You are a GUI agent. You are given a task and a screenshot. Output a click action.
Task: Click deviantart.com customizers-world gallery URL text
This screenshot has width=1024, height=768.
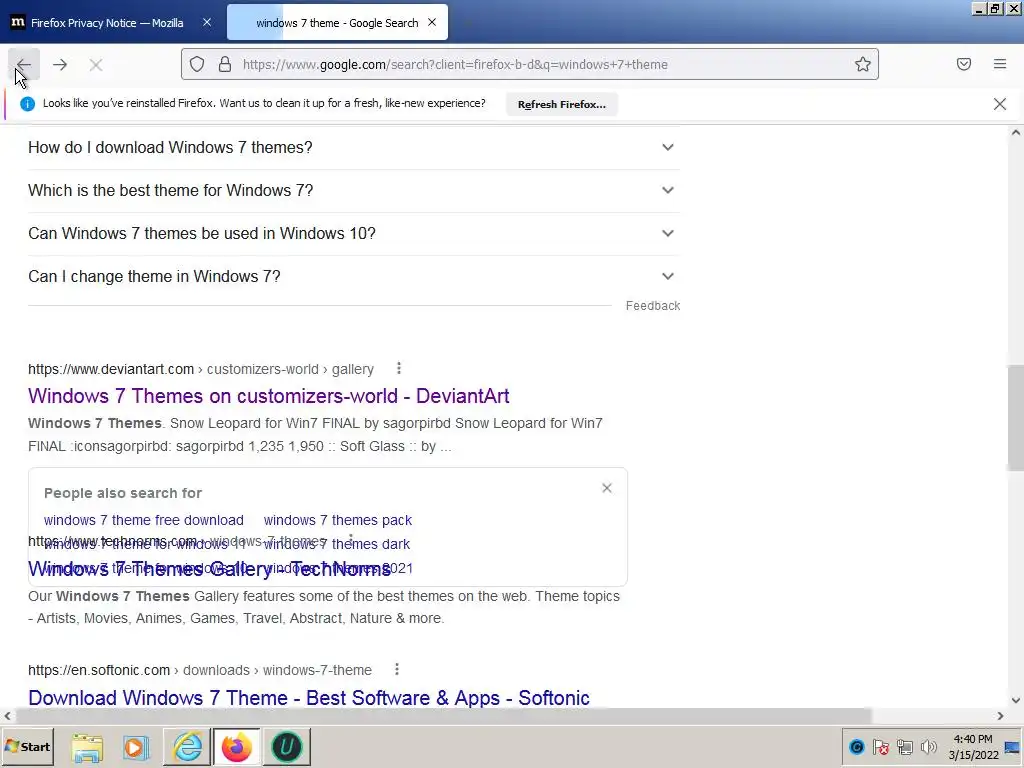201,370
